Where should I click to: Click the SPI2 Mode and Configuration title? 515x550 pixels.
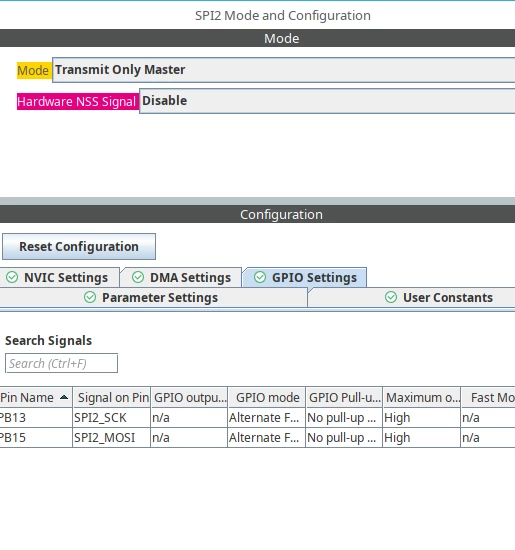[x=283, y=15]
